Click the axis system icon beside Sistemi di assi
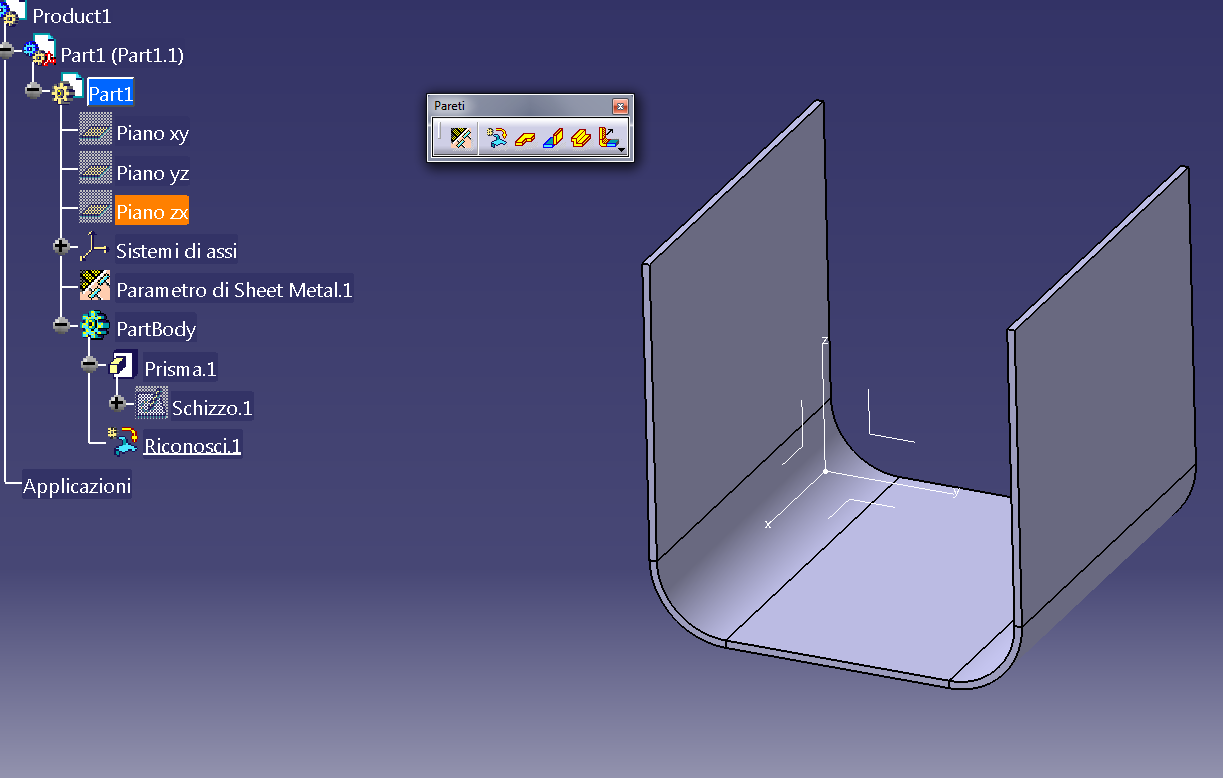Screen dimensions: 1223x778 pyautogui.click(x=95, y=246)
